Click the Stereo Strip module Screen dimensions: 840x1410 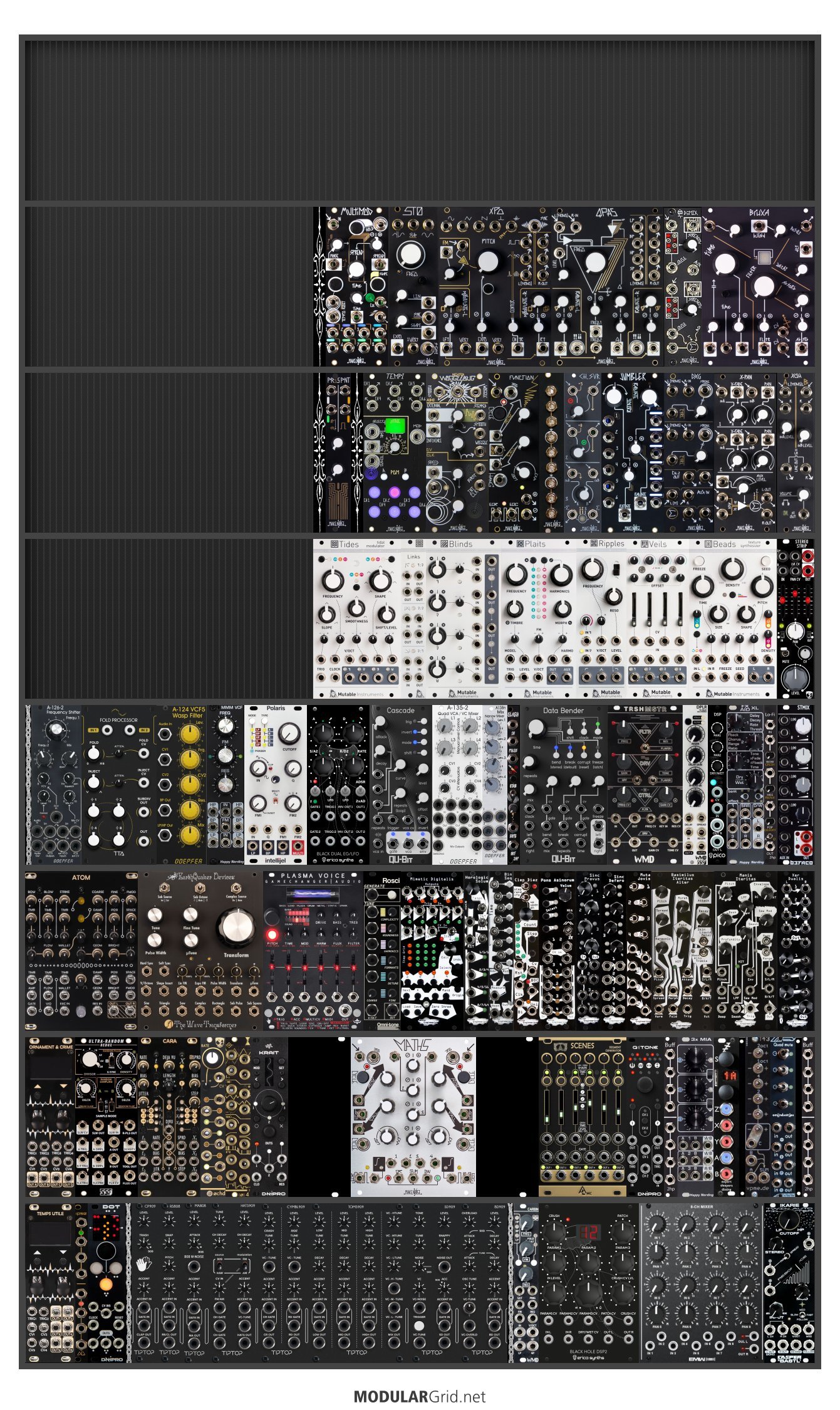coord(796,619)
